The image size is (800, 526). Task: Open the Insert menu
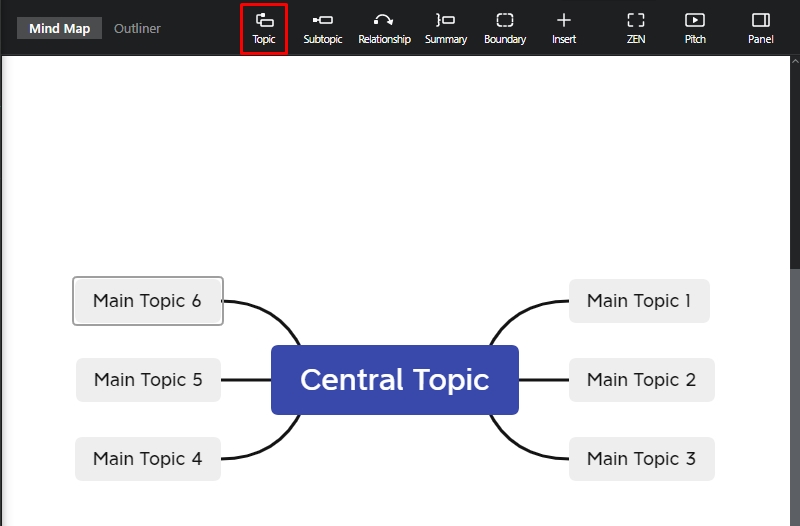[564, 29]
